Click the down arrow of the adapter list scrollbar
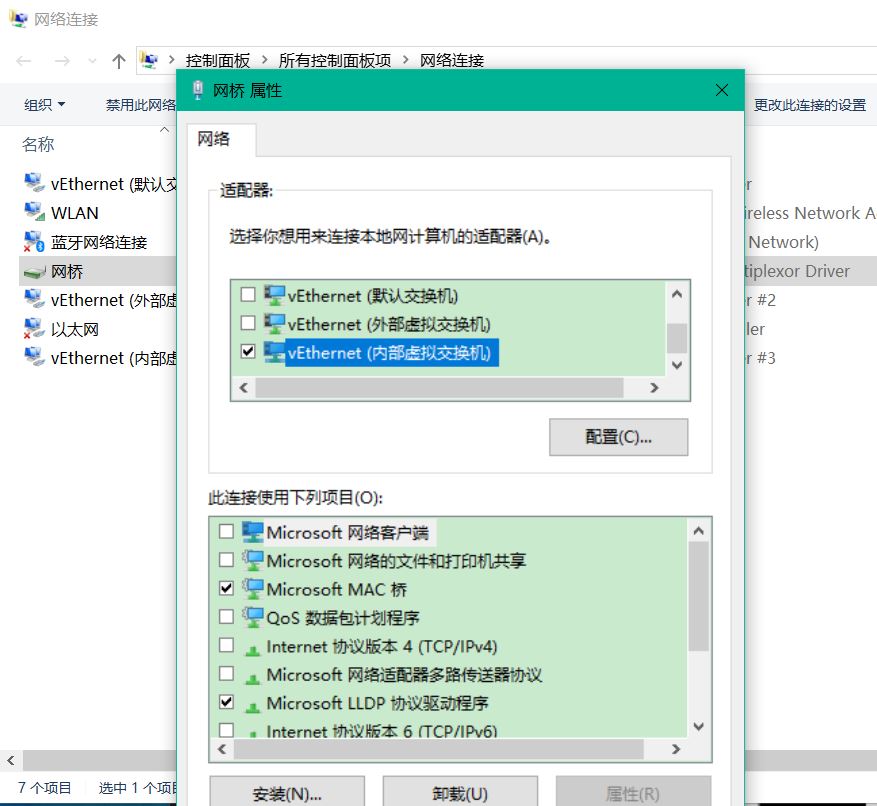The image size is (877, 806). [677, 366]
